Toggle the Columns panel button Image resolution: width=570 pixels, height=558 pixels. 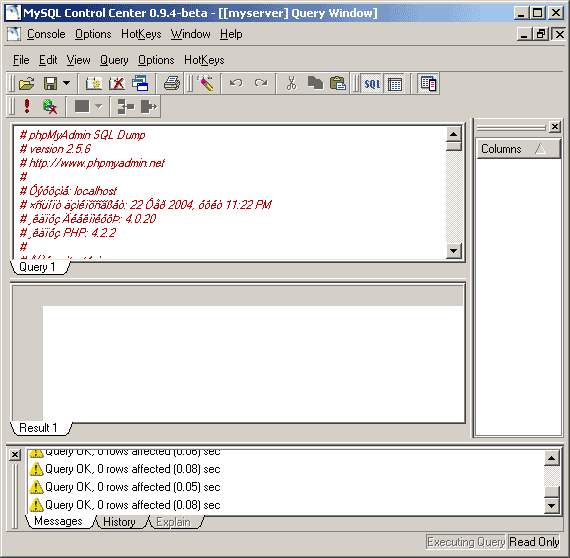pyautogui.click(x=428, y=84)
